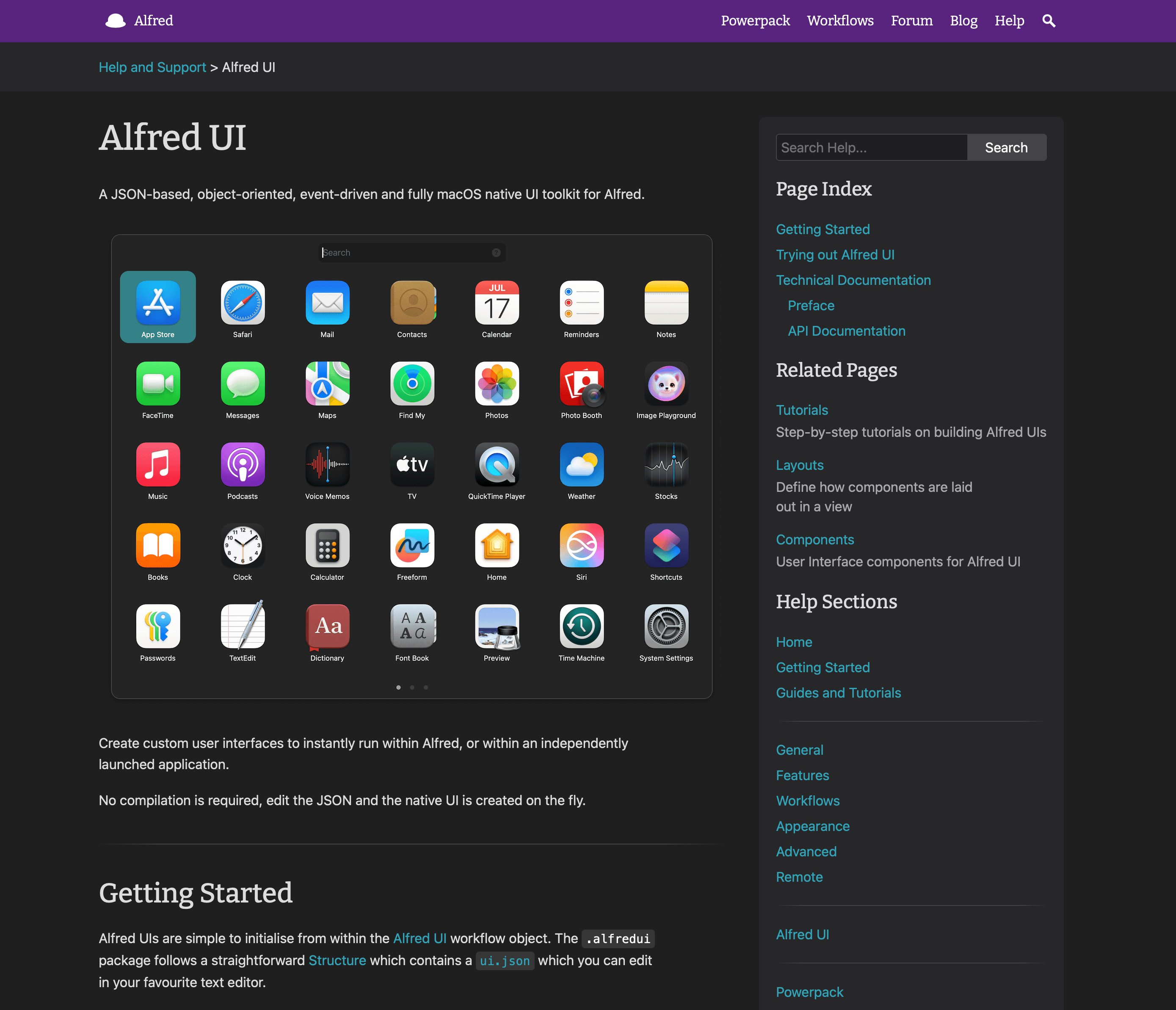Open the Image Playground icon
The width and height of the screenshot is (1176, 1010).
(x=666, y=384)
